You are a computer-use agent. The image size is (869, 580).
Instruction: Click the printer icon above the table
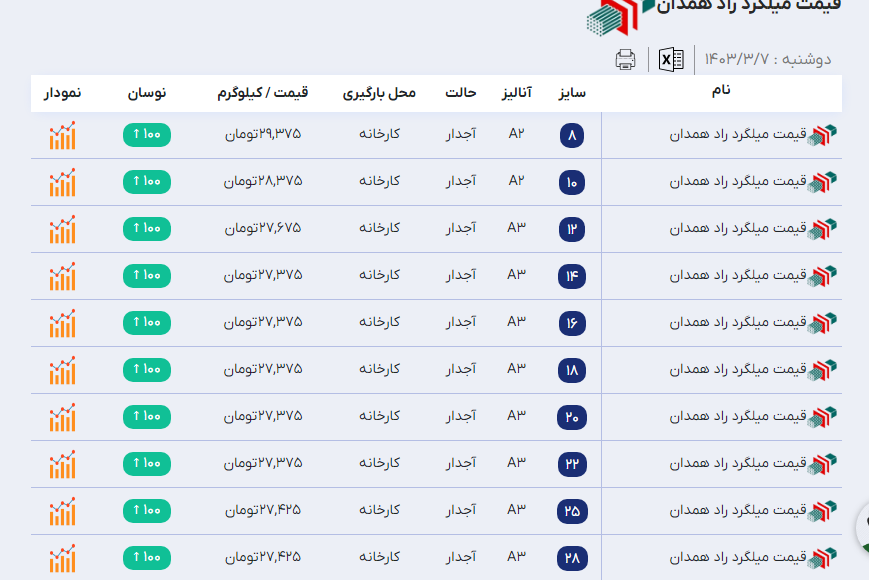point(625,59)
